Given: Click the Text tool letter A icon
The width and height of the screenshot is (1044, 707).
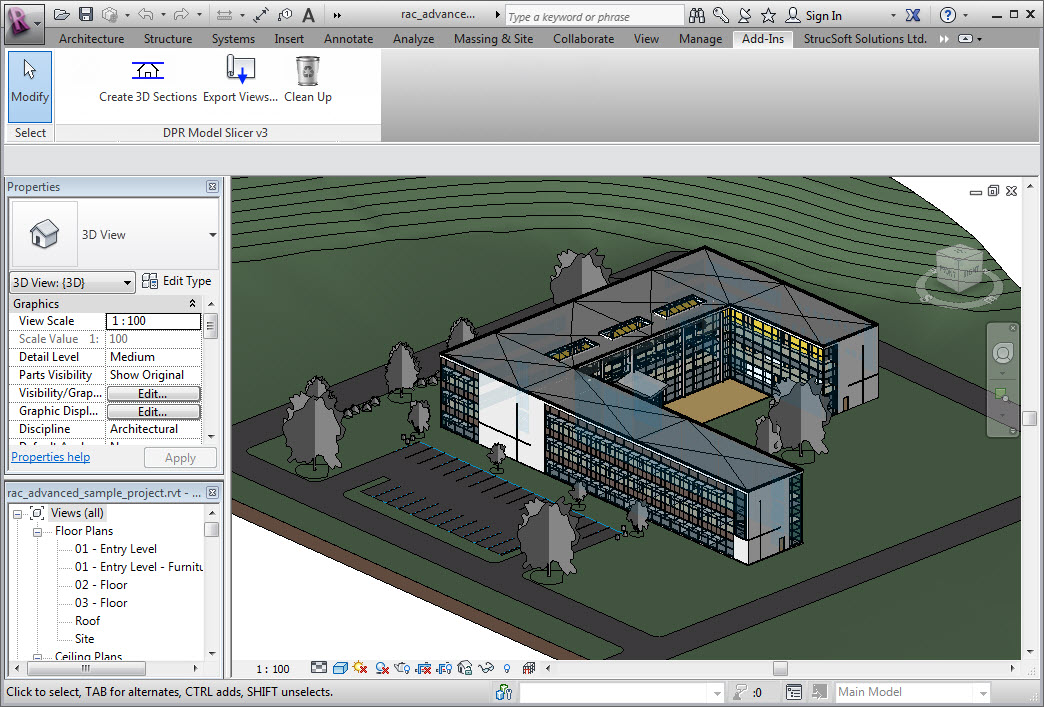Looking at the screenshot, I should coord(308,15).
